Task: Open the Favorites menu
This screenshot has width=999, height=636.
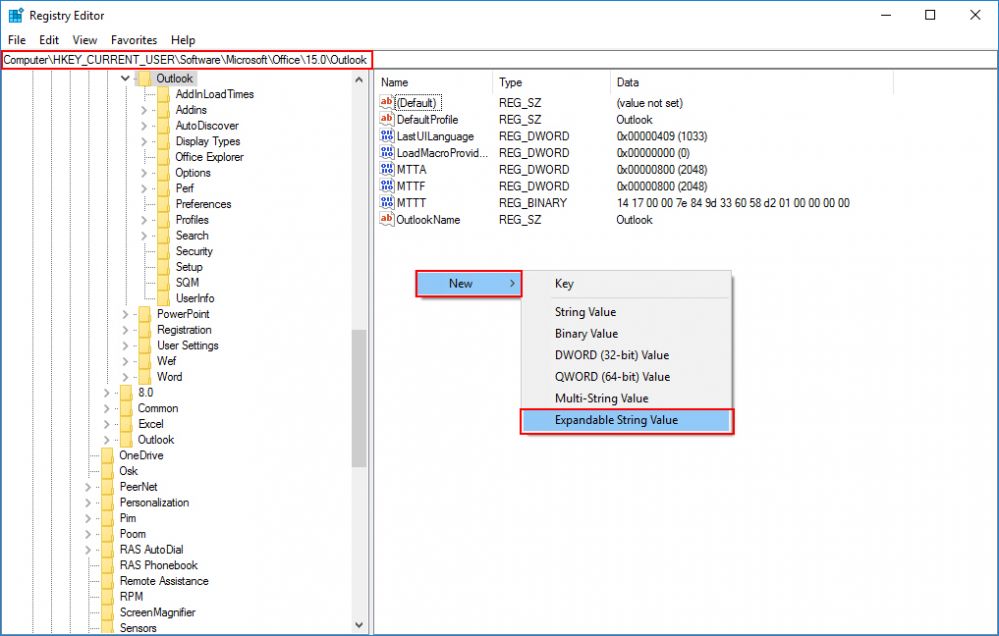Action: (134, 40)
